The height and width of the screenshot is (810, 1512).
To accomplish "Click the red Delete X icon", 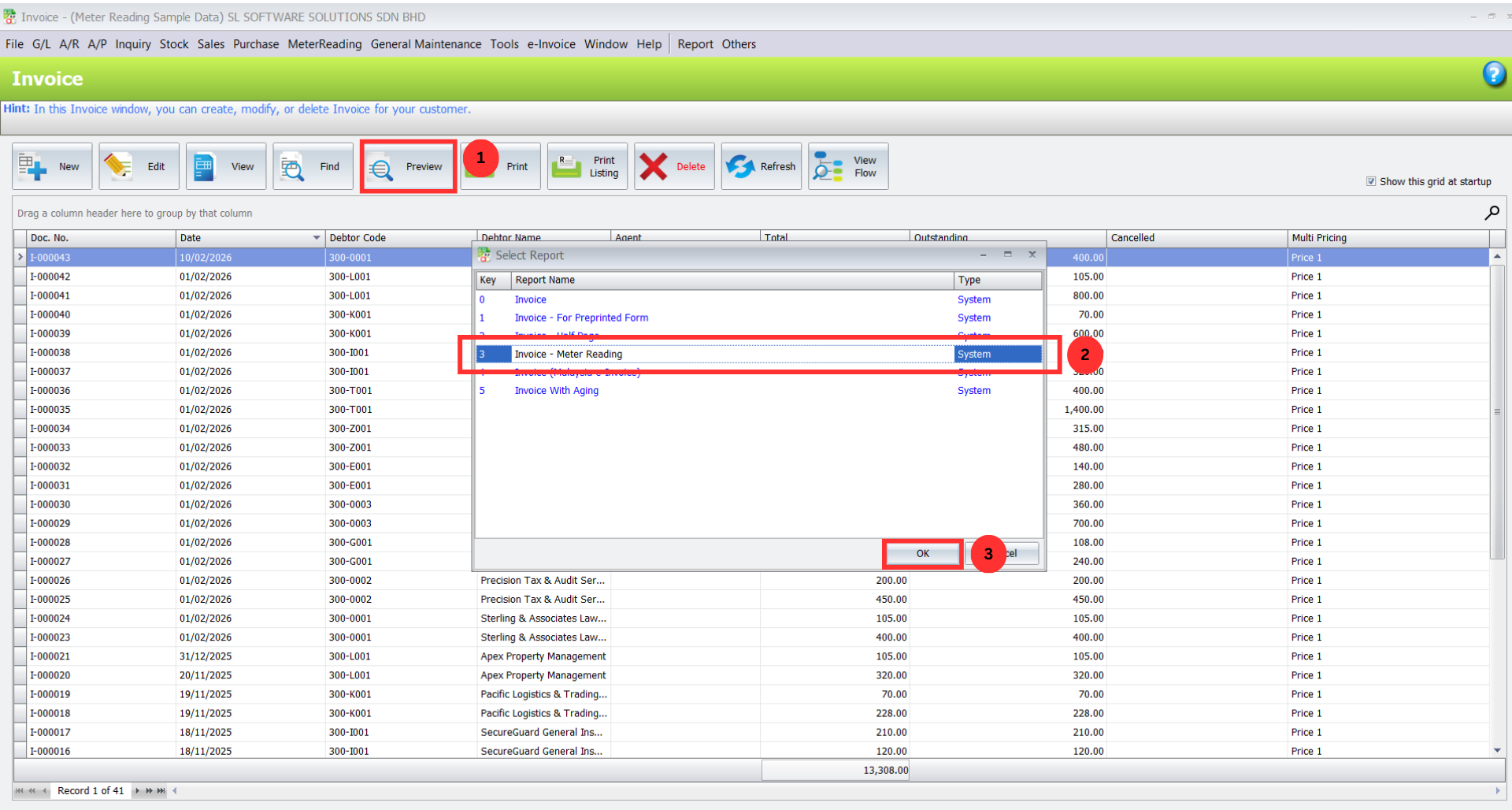I will coord(654,166).
